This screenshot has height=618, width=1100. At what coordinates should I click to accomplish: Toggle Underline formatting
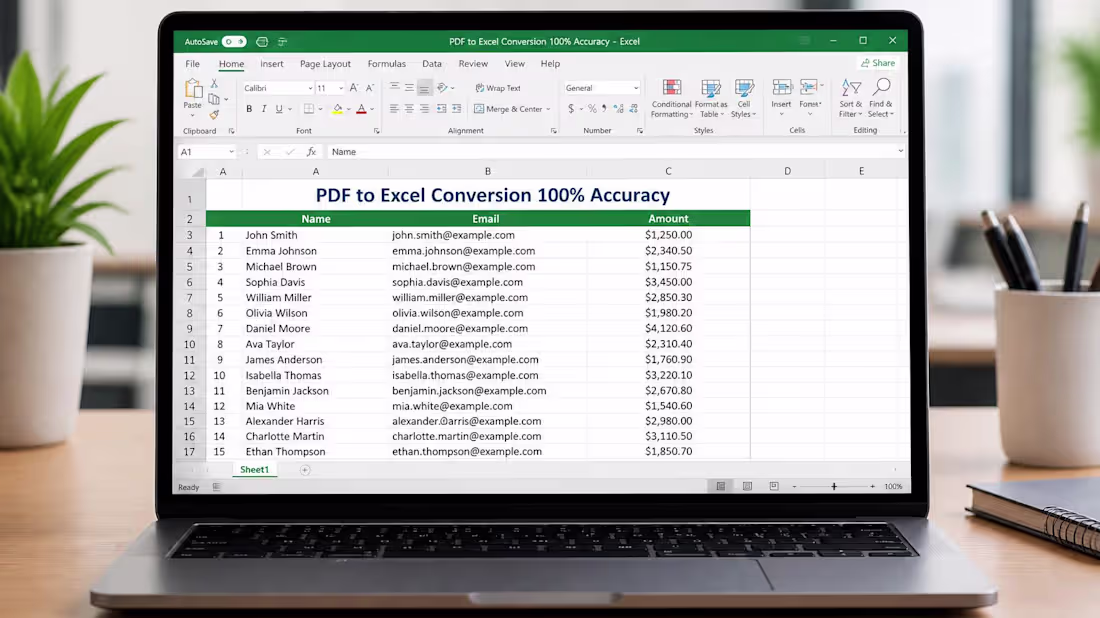279,109
